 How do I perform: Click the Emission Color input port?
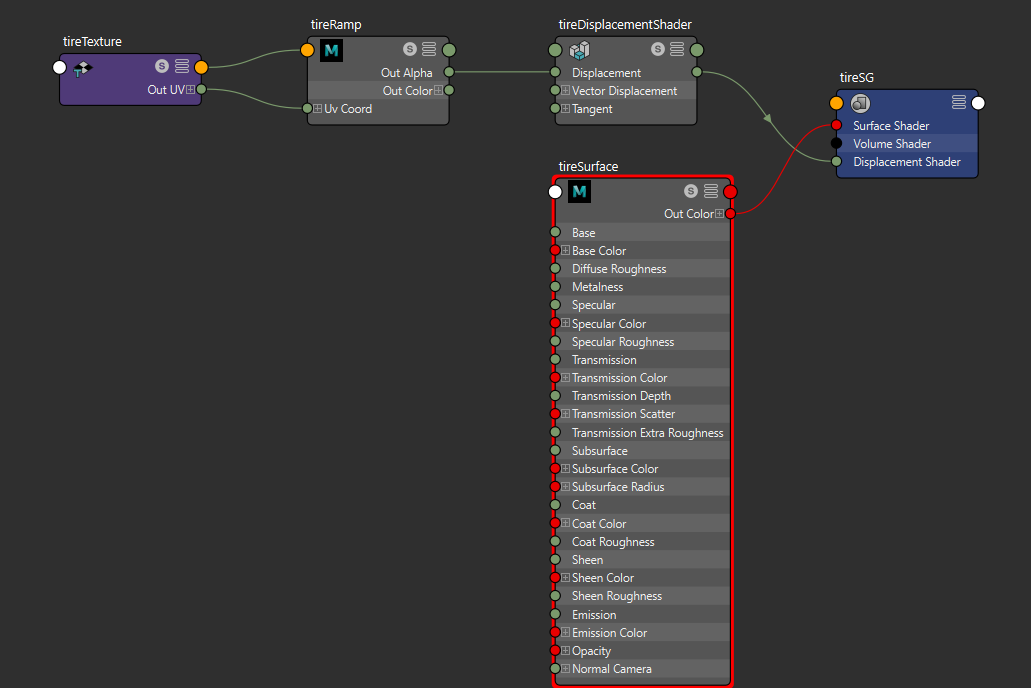[x=555, y=633]
